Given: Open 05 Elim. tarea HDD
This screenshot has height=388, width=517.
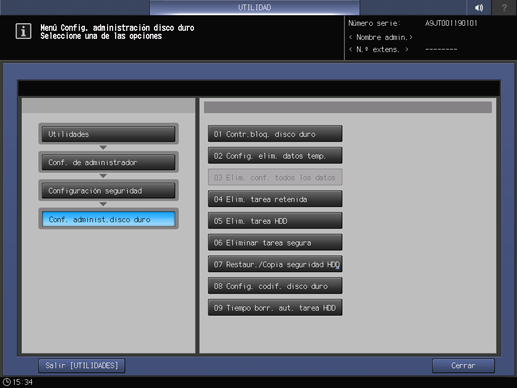Looking at the screenshot, I should [275, 221].
